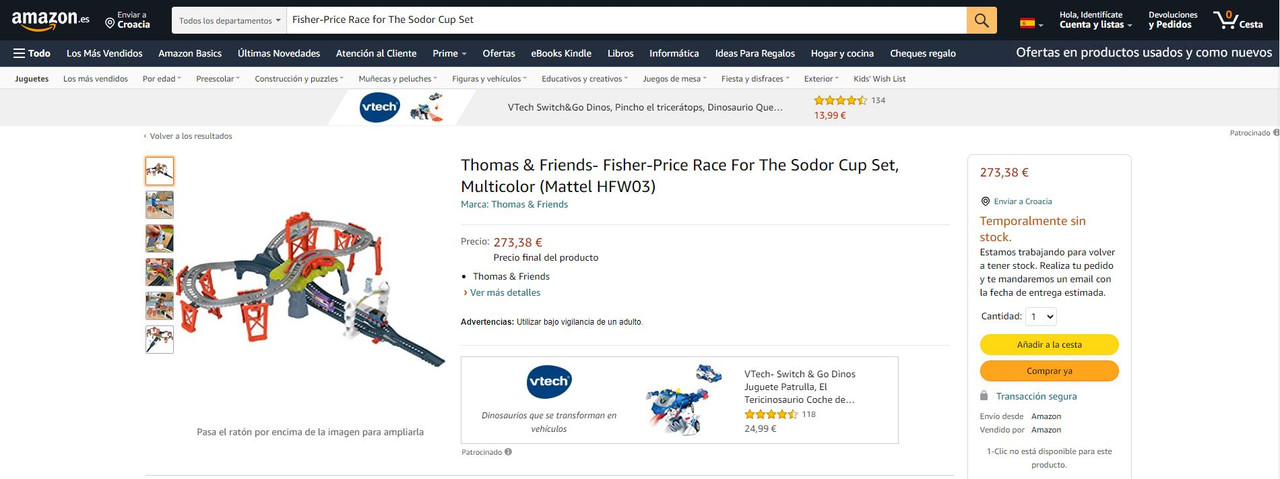The image size is (1280, 479).
Task: Click Volver a los resultados link
Action: click(190, 136)
